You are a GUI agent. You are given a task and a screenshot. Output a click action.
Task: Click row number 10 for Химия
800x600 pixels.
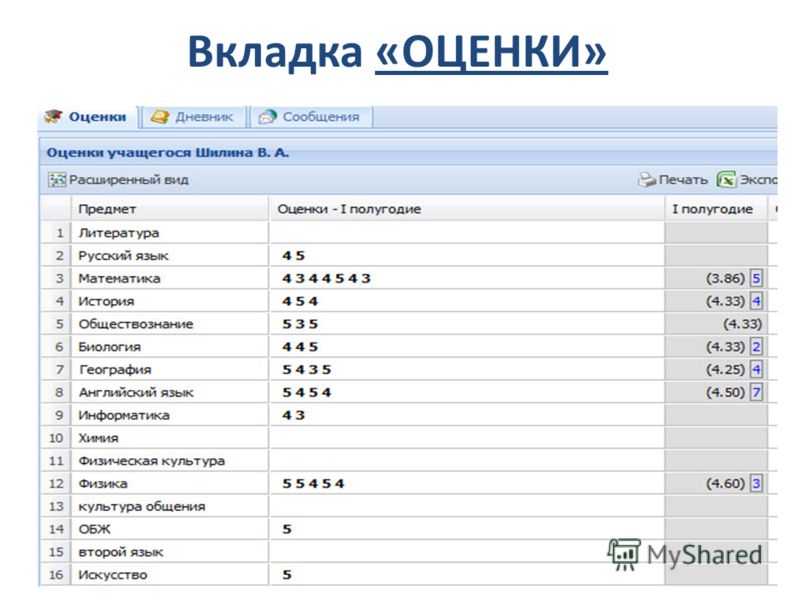pos(56,438)
